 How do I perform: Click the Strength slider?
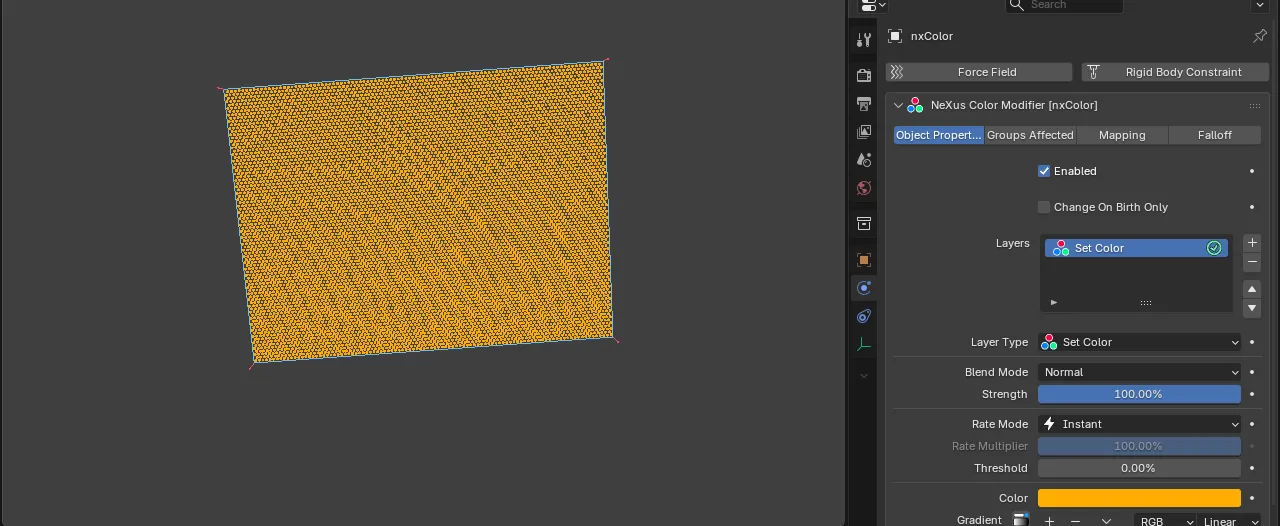pos(1139,394)
